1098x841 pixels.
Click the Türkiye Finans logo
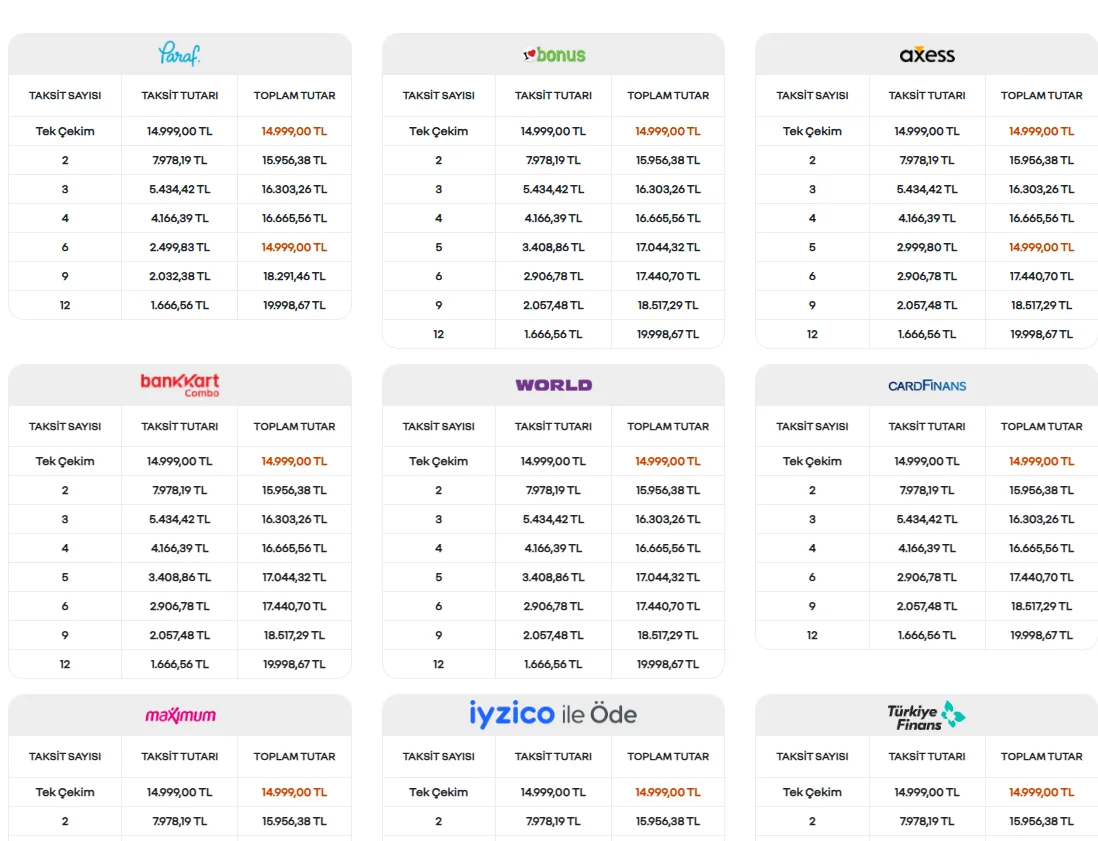pyautogui.click(x=927, y=716)
